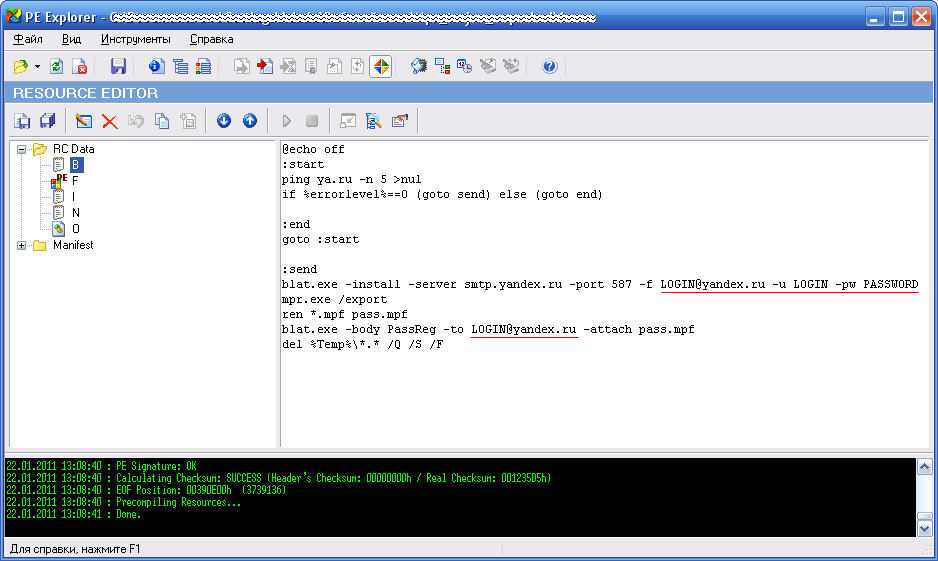Open the Time Date Stamp Adjuster icon
938x561 pixels.
pyautogui.click(x=465, y=66)
